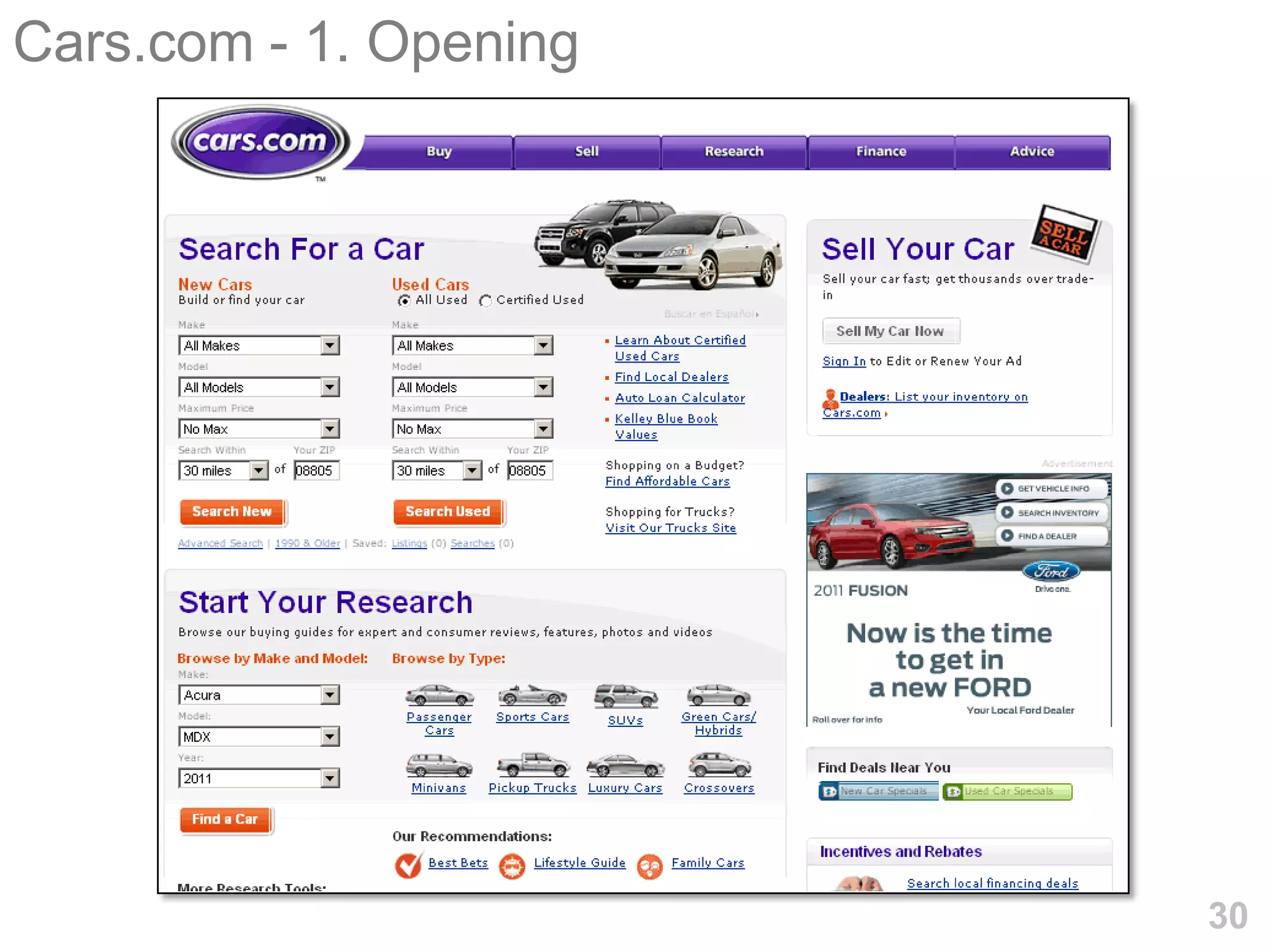Click the Used Cars ZIP code field

click(x=530, y=470)
